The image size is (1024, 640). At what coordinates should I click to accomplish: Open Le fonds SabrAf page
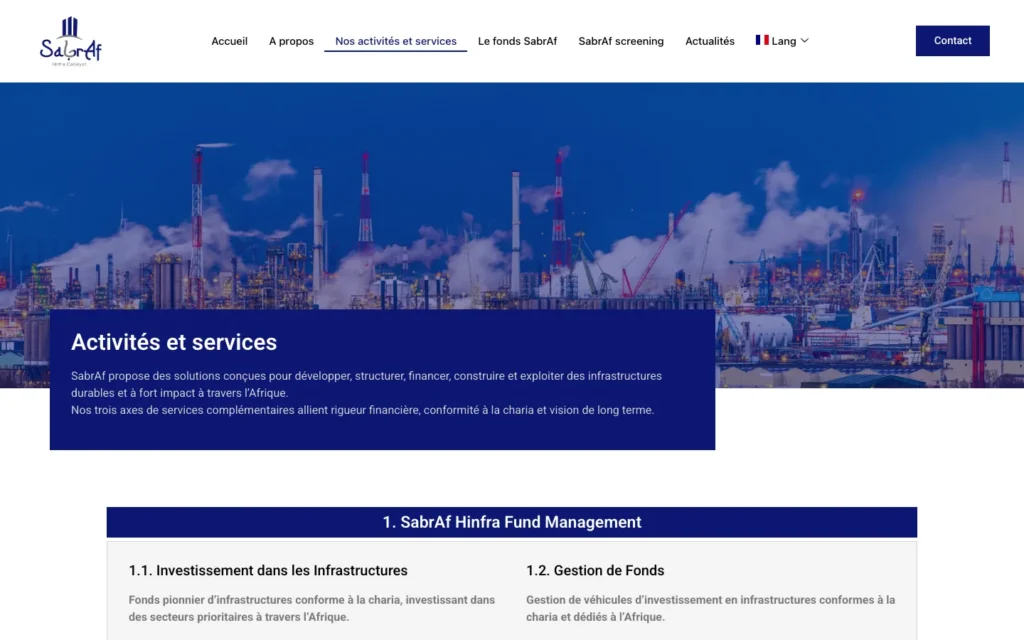point(517,41)
